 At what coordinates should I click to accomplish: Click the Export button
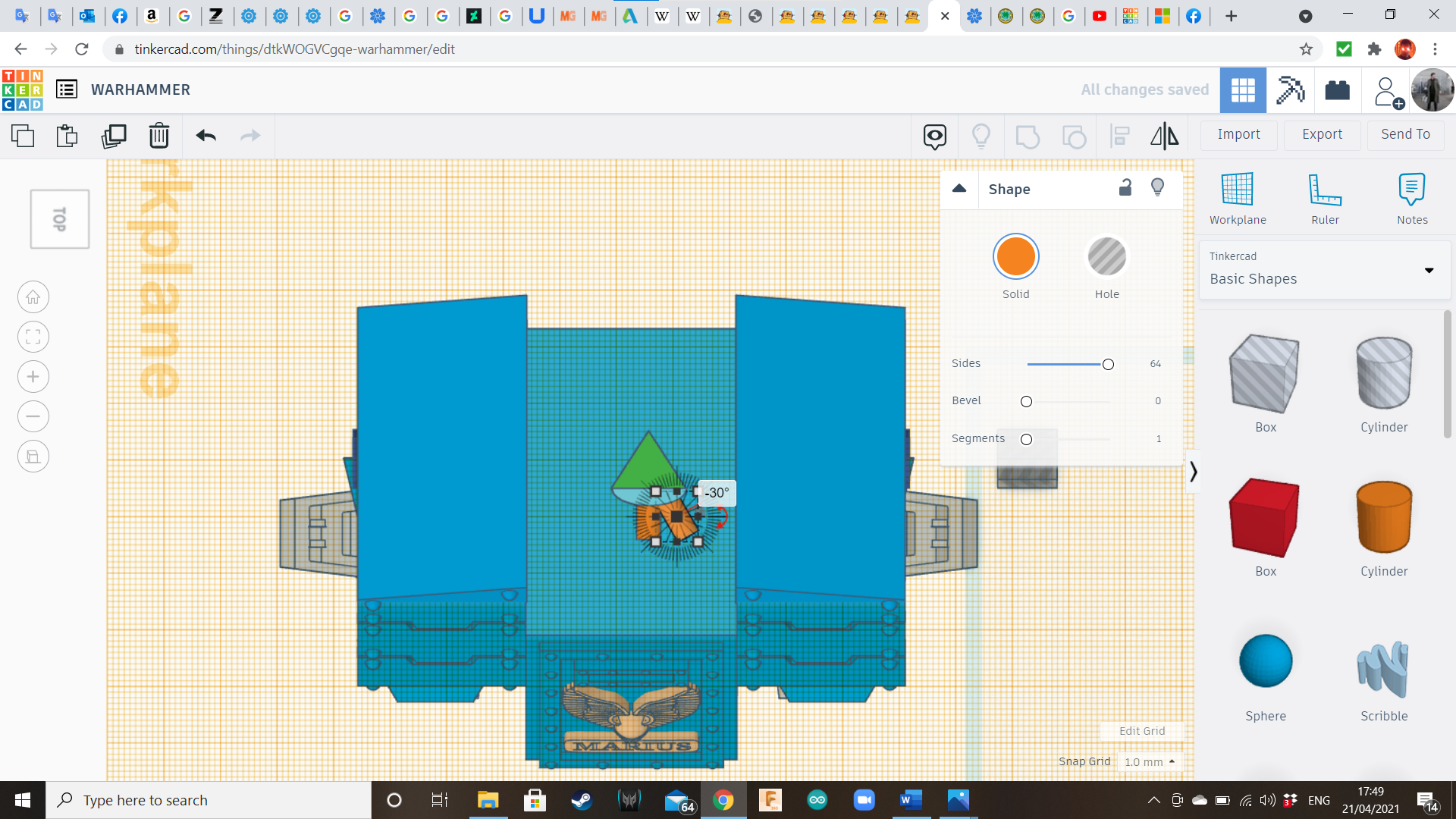[x=1322, y=134]
